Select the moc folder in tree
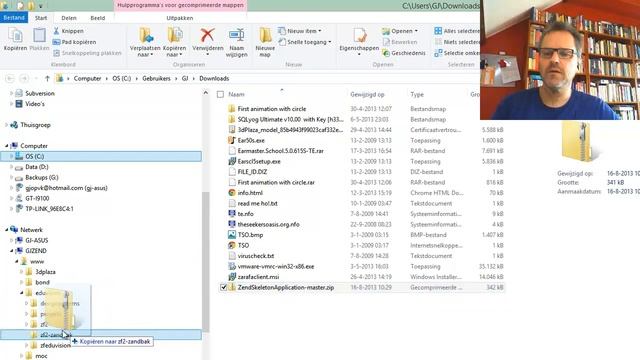The image size is (640, 360). [x=41, y=356]
